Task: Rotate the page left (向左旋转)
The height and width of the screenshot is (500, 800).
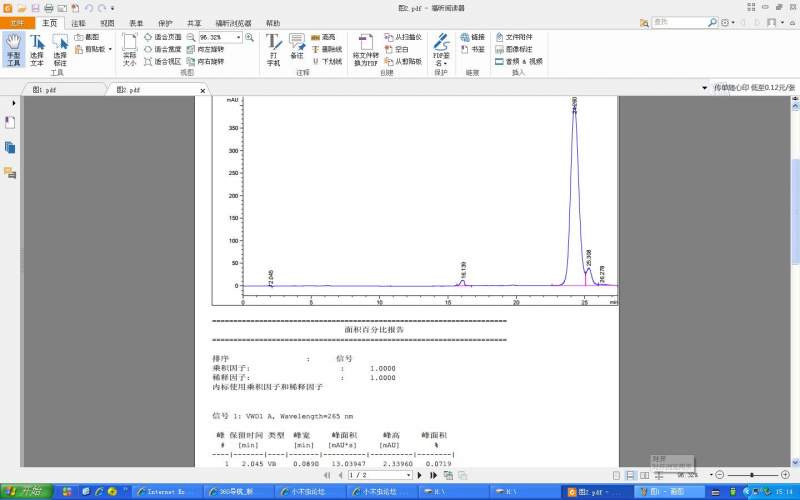Action: click(205, 49)
